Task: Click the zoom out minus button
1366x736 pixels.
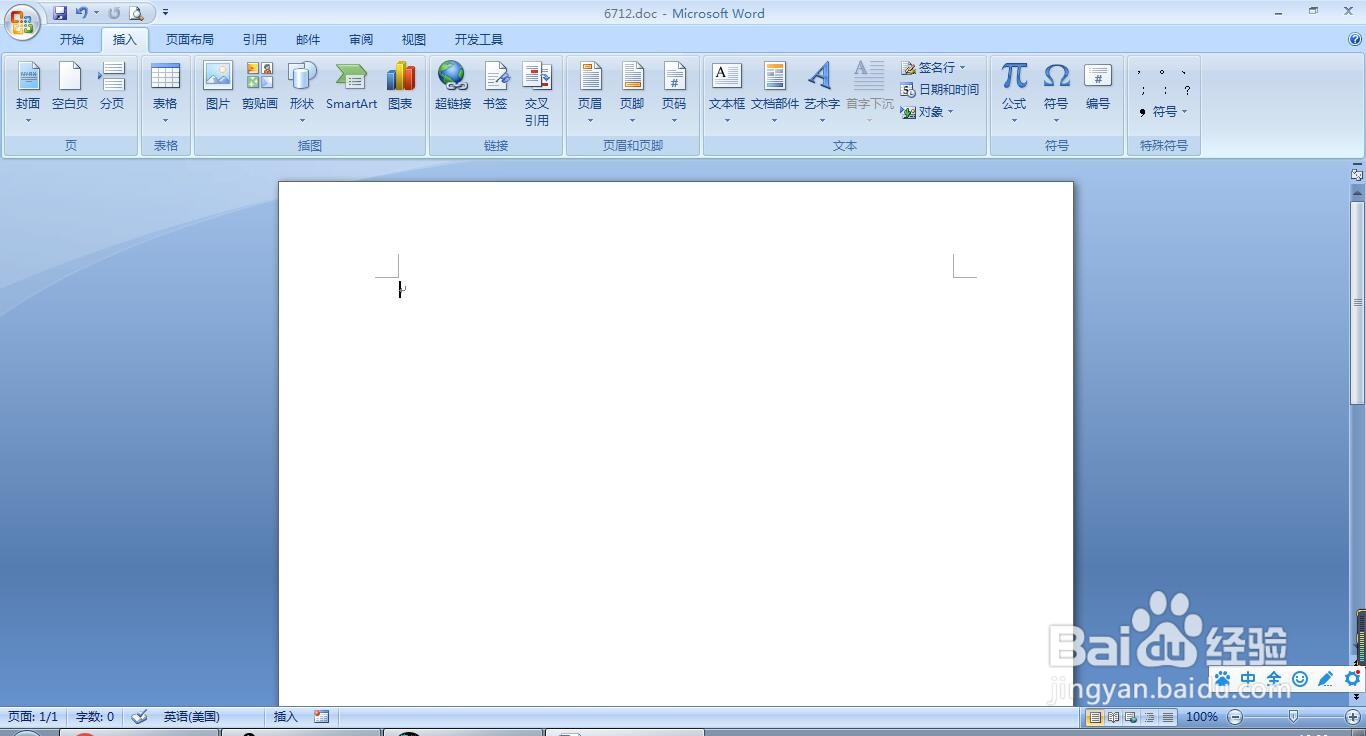Action: point(1235,717)
